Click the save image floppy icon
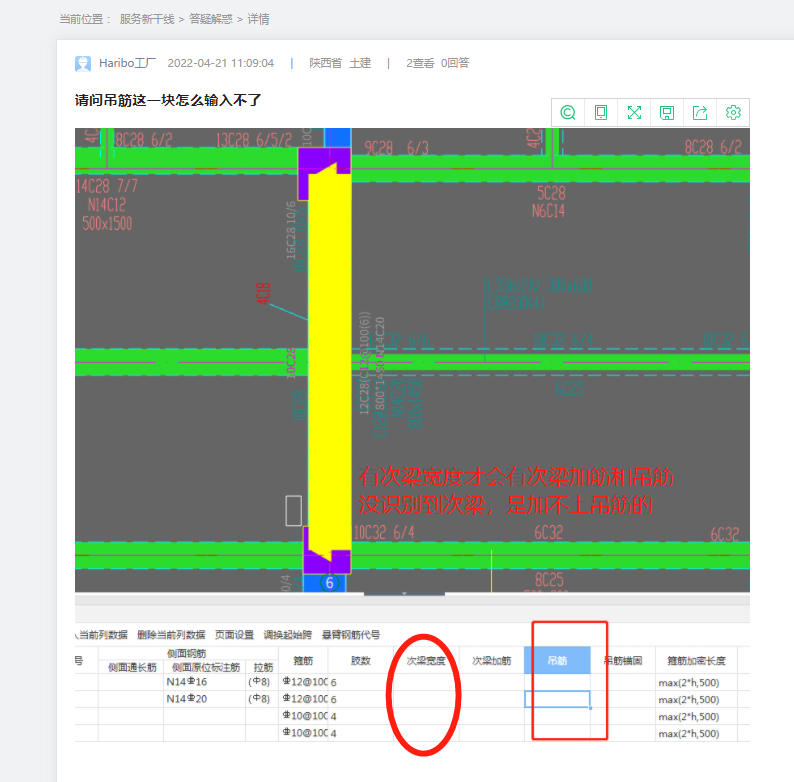The image size is (794, 782). tap(667, 112)
